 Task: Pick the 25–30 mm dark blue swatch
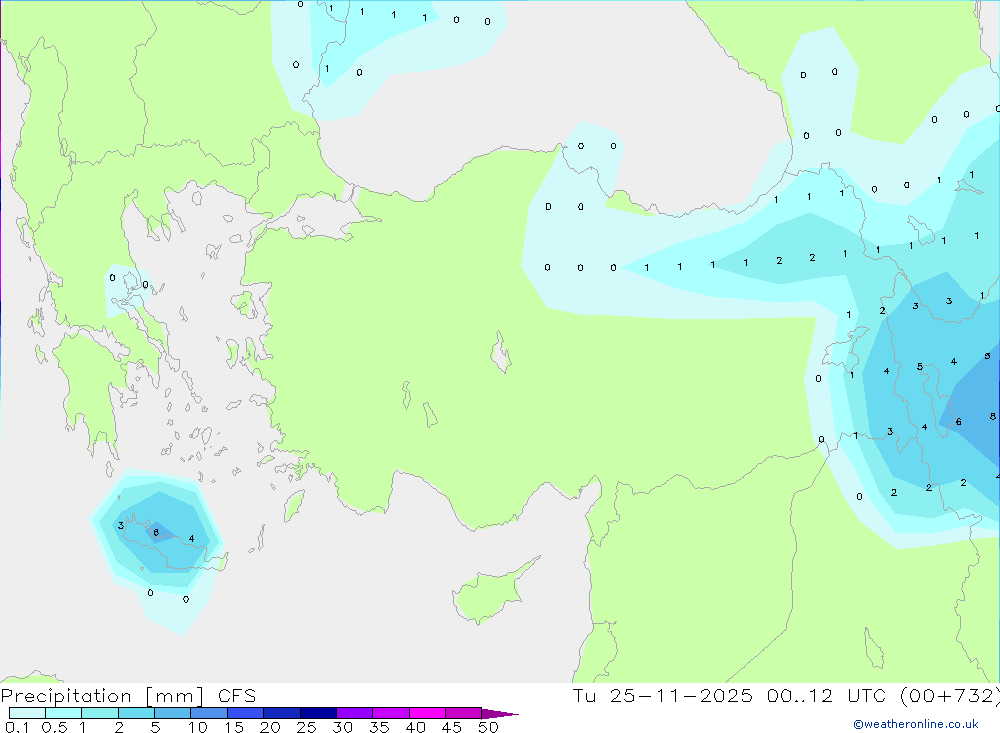coord(318,713)
